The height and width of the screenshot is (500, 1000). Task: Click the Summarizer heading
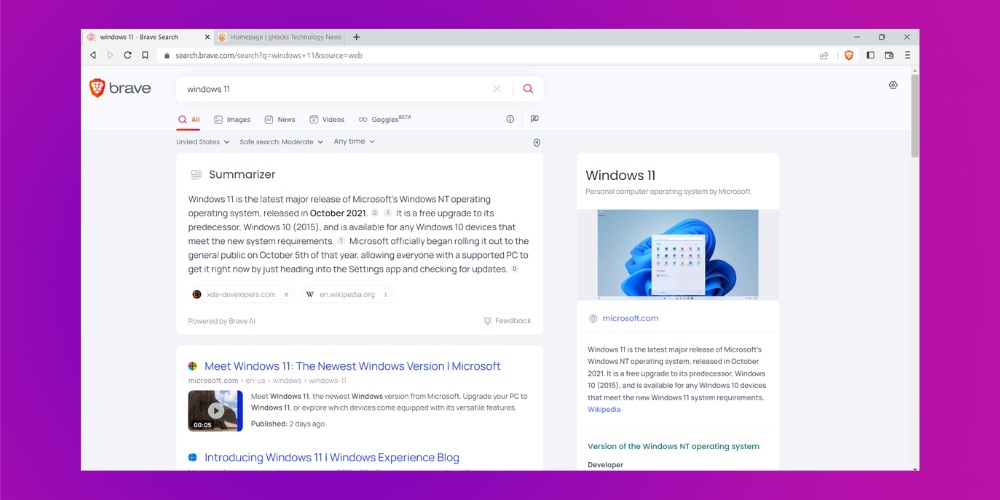click(242, 175)
